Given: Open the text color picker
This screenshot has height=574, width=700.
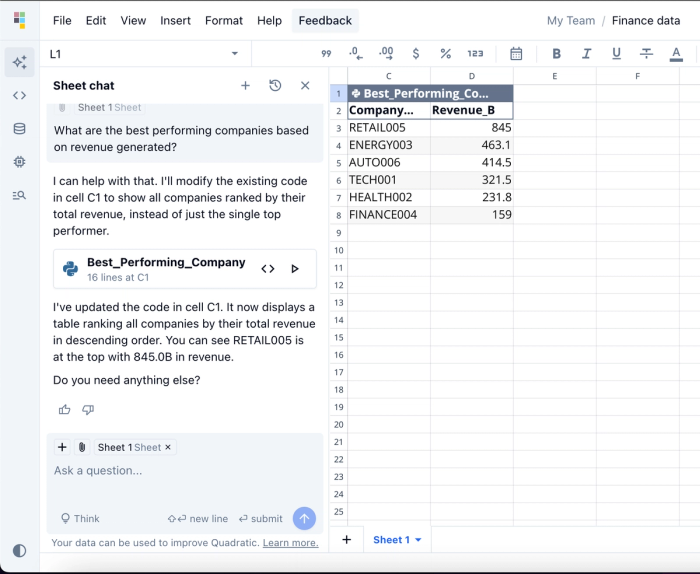Looking at the screenshot, I should pyautogui.click(x=676, y=54).
